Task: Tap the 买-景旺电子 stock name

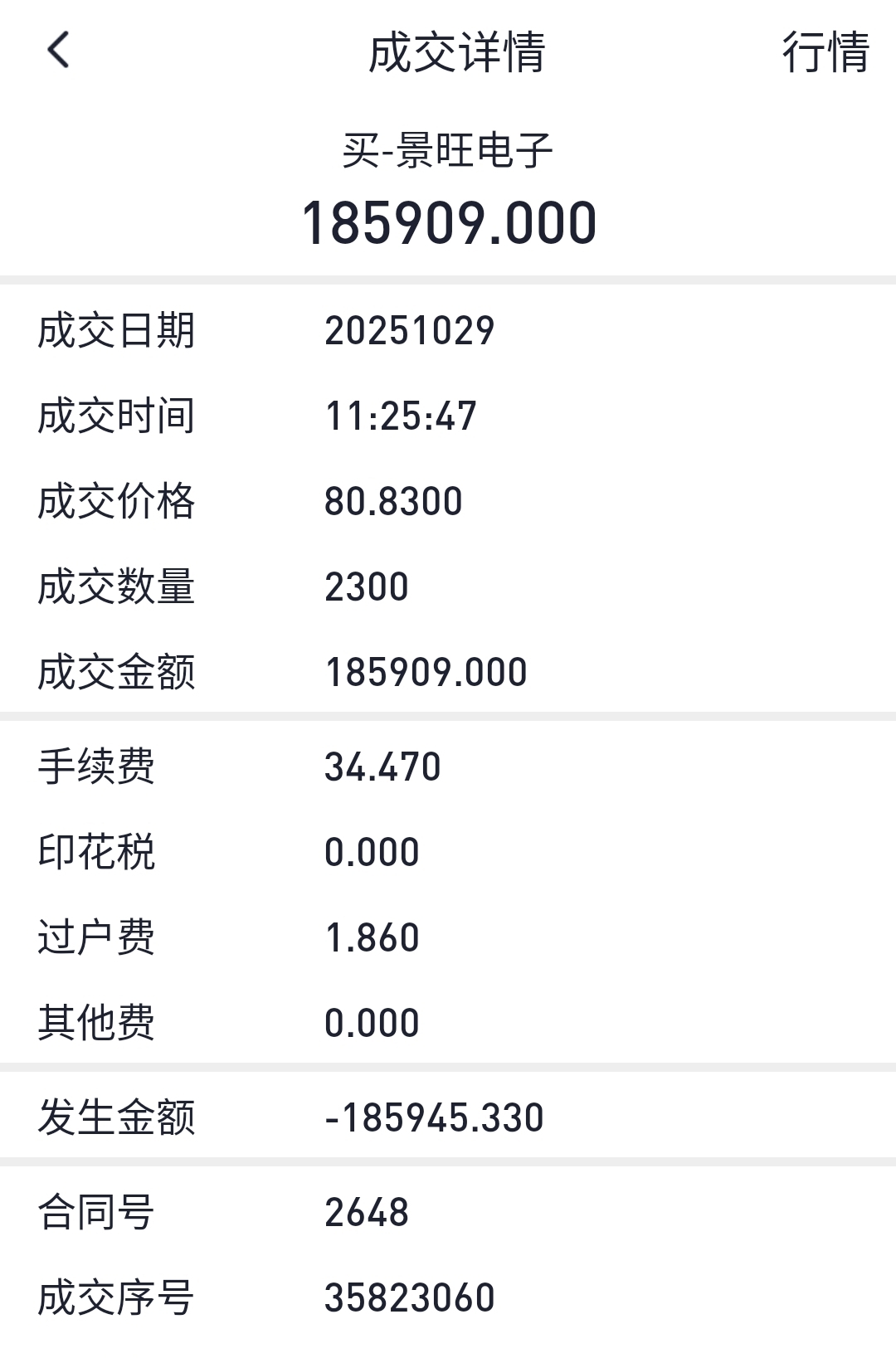Action: [448, 151]
